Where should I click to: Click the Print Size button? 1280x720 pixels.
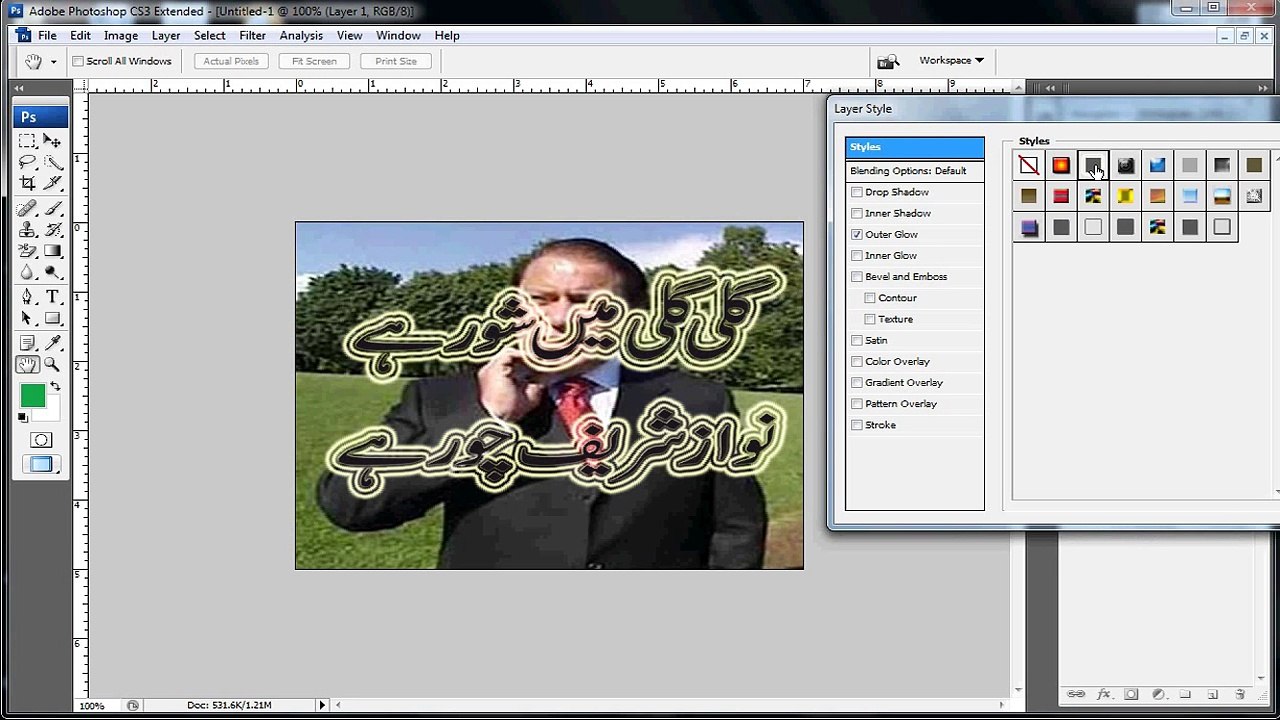click(x=396, y=61)
